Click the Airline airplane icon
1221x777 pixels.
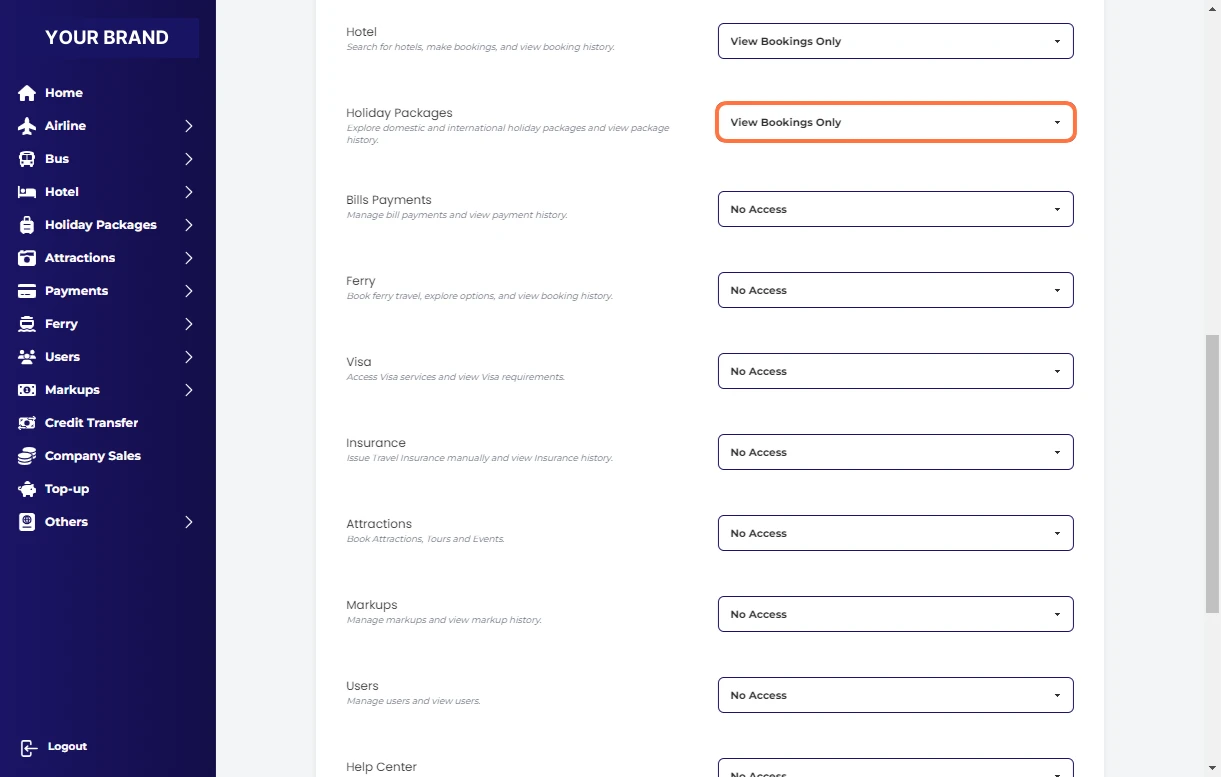pyautogui.click(x=27, y=126)
